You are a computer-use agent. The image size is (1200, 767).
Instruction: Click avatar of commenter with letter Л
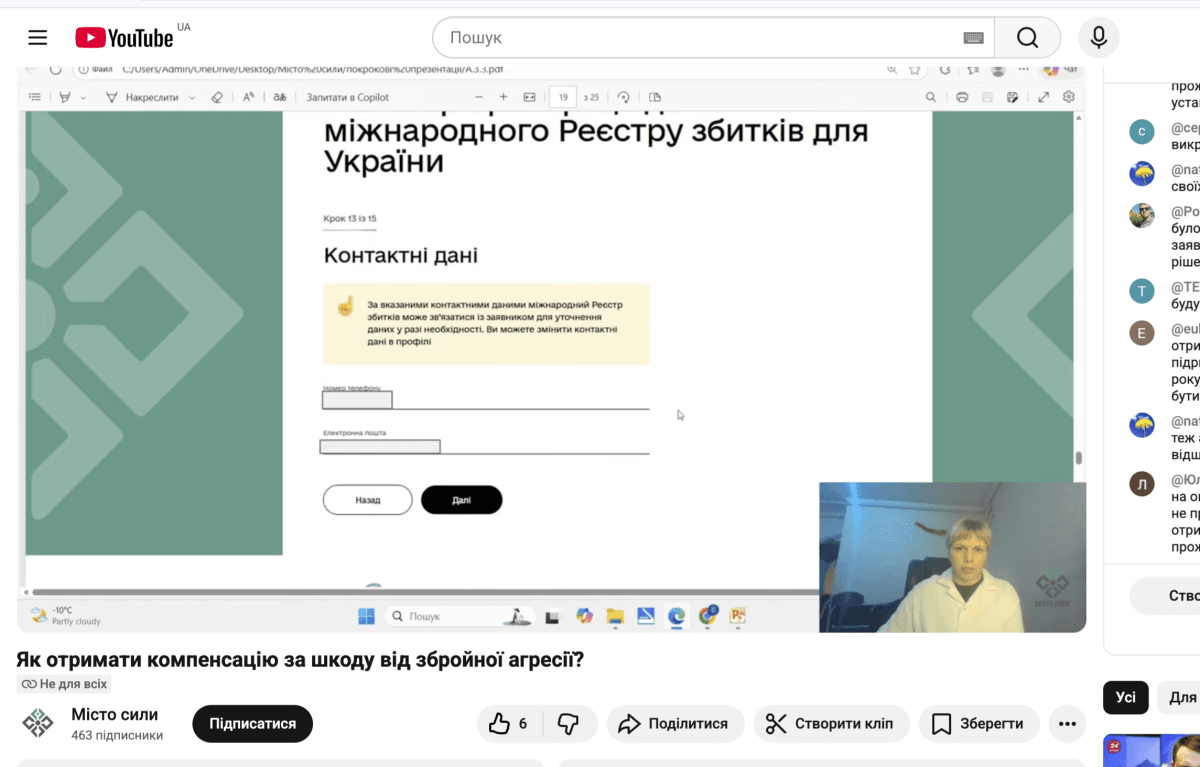(1141, 485)
